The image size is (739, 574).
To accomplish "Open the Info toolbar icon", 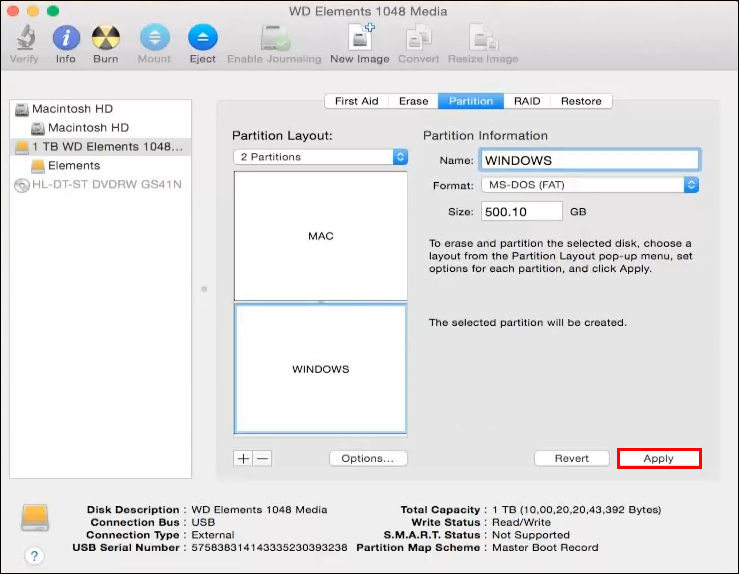I will click(x=66, y=39).
